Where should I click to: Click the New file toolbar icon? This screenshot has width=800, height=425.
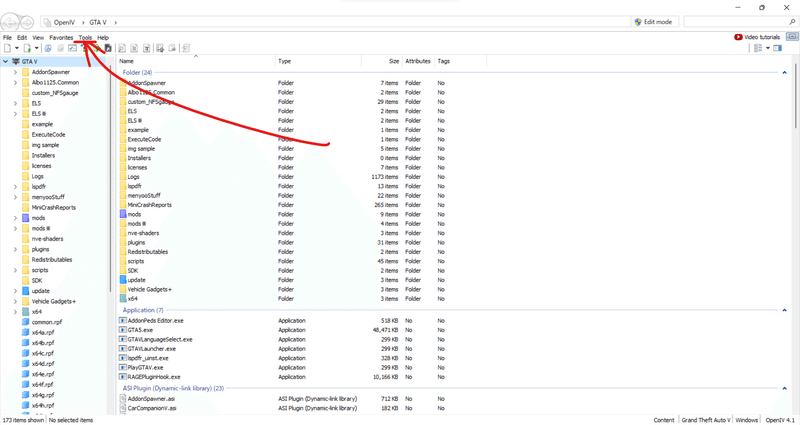pos(7,48)
